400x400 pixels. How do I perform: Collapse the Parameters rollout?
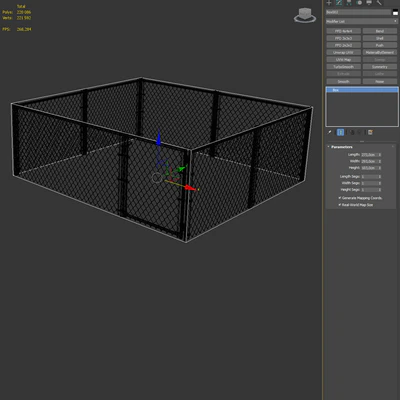tap(342, 147)
